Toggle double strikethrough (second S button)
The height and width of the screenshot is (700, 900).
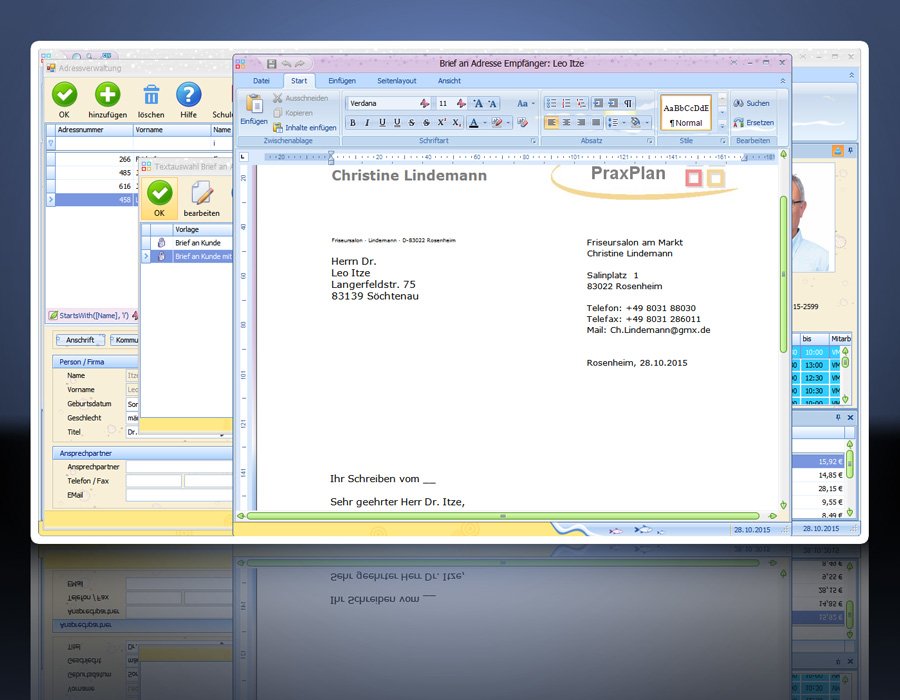(426, 122)
